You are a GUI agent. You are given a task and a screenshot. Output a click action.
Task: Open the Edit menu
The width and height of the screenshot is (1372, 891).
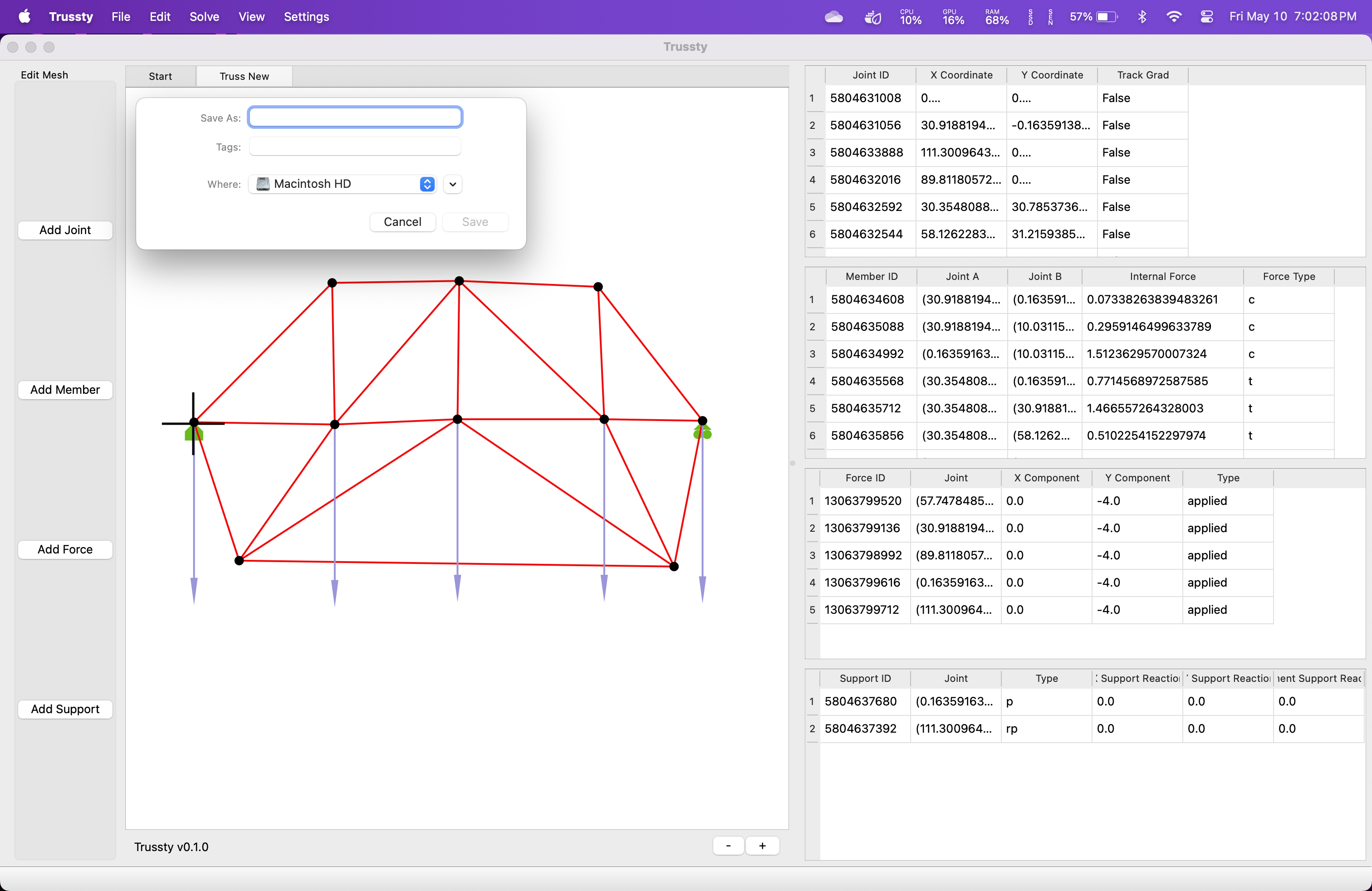pos(160,17)
